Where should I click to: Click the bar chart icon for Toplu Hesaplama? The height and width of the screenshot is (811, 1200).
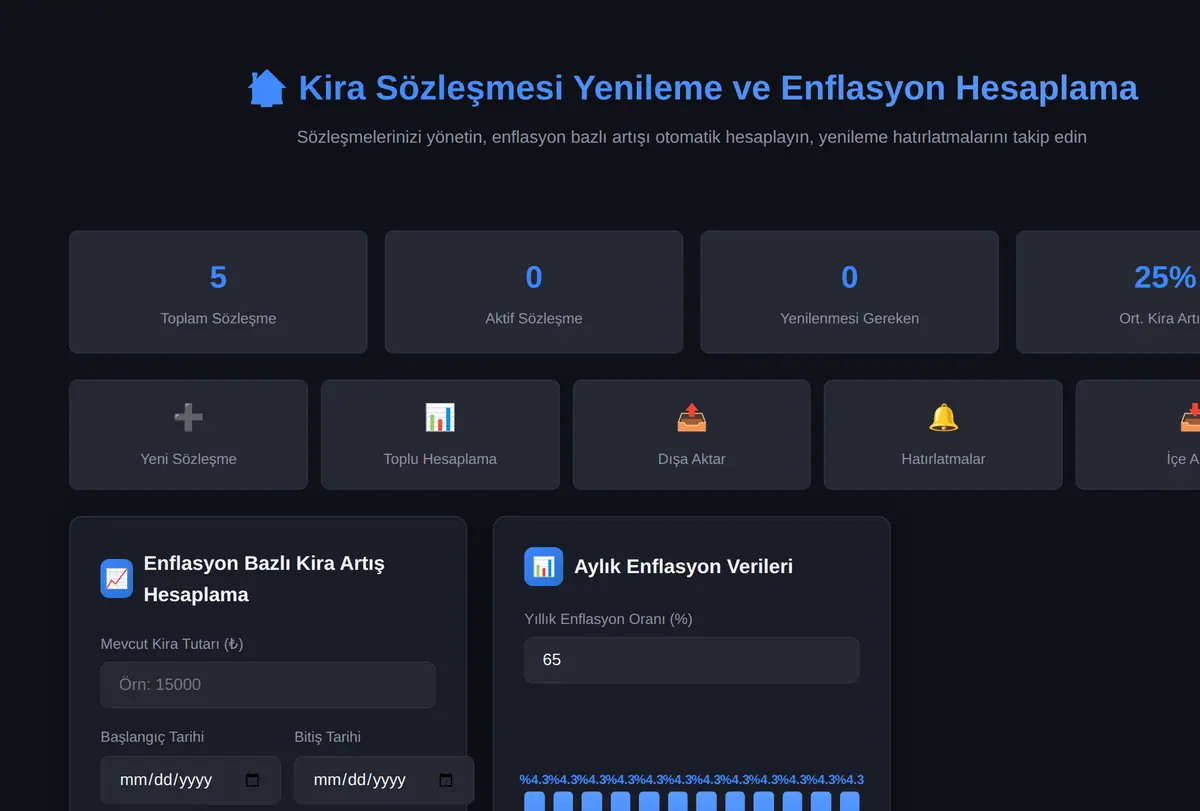coord(440,417)
